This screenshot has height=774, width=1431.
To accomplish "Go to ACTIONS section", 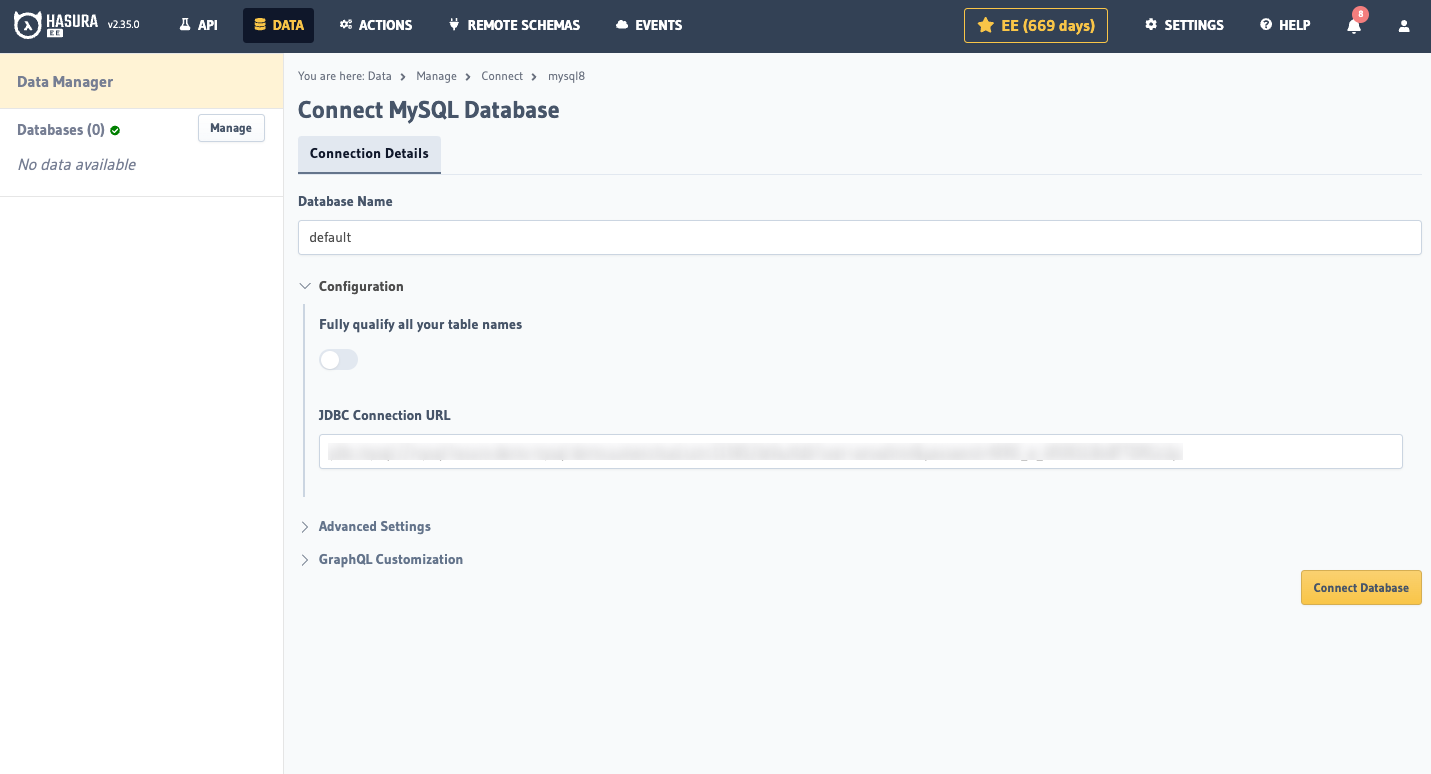I will tap(375, 25).
